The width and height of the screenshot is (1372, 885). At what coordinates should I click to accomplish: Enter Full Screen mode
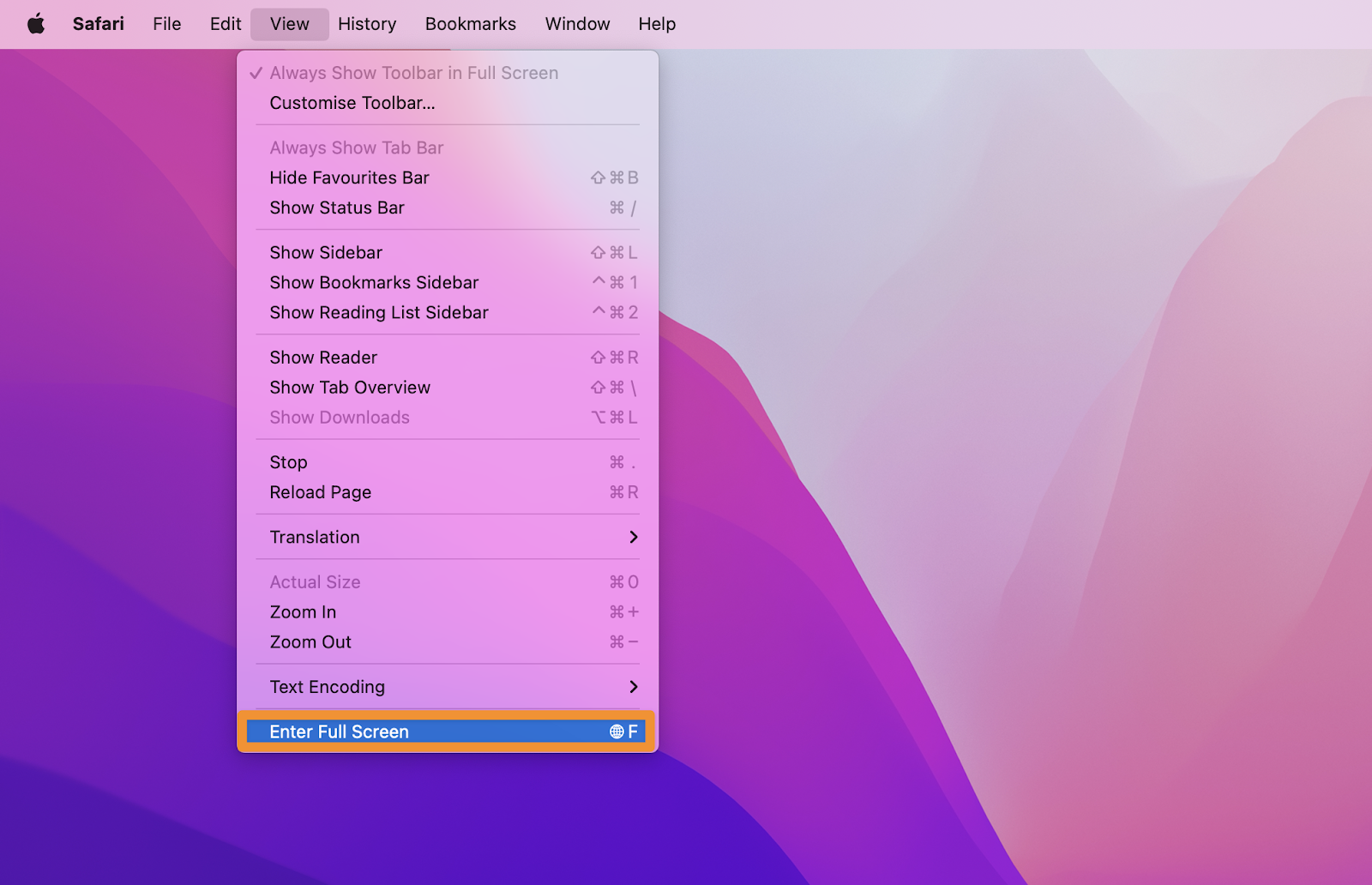339,731
